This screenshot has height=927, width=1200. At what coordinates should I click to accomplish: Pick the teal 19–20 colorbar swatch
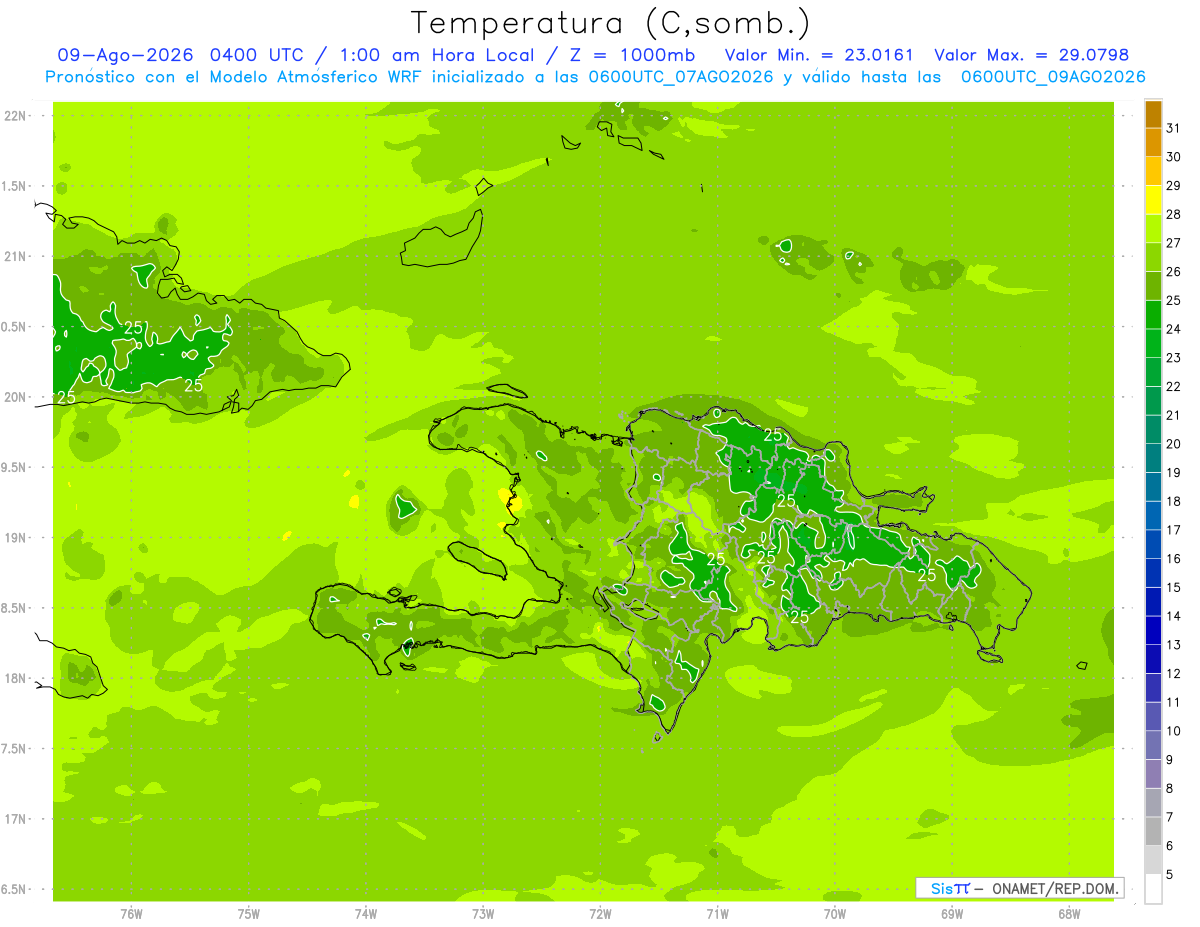tap(1153, 458)
